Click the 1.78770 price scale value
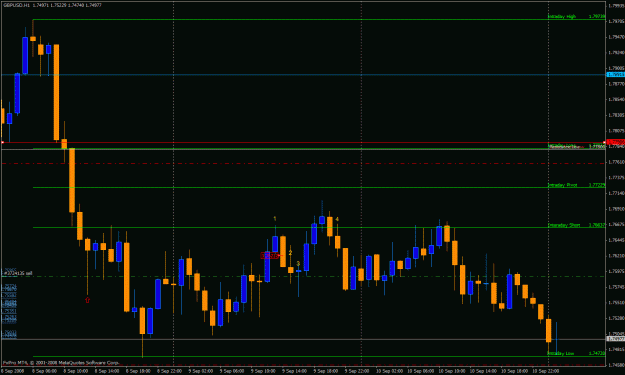The width and height of the screenshot is (625, 375). click(x=616, y=84)
